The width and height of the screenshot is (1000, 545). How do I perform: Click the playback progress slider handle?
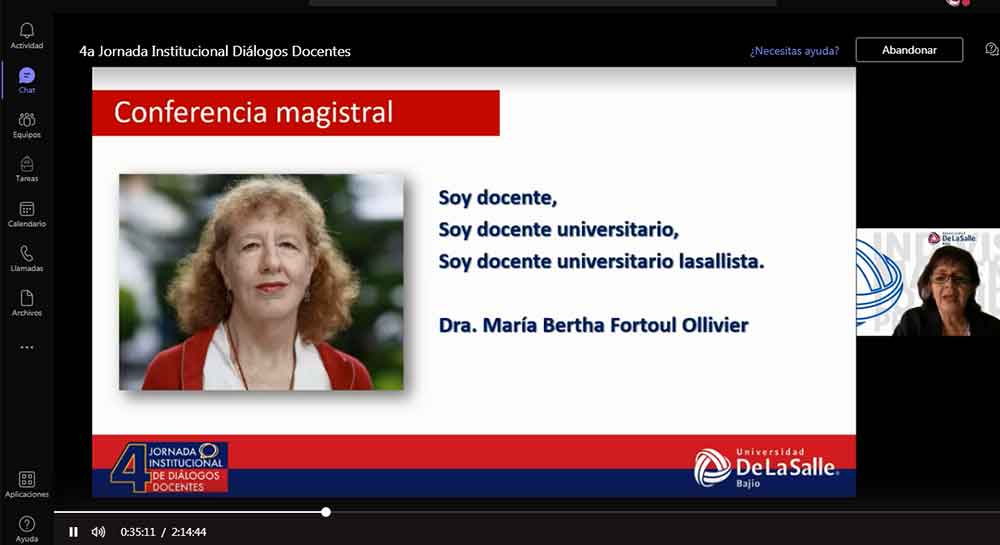tap(326, 512)
